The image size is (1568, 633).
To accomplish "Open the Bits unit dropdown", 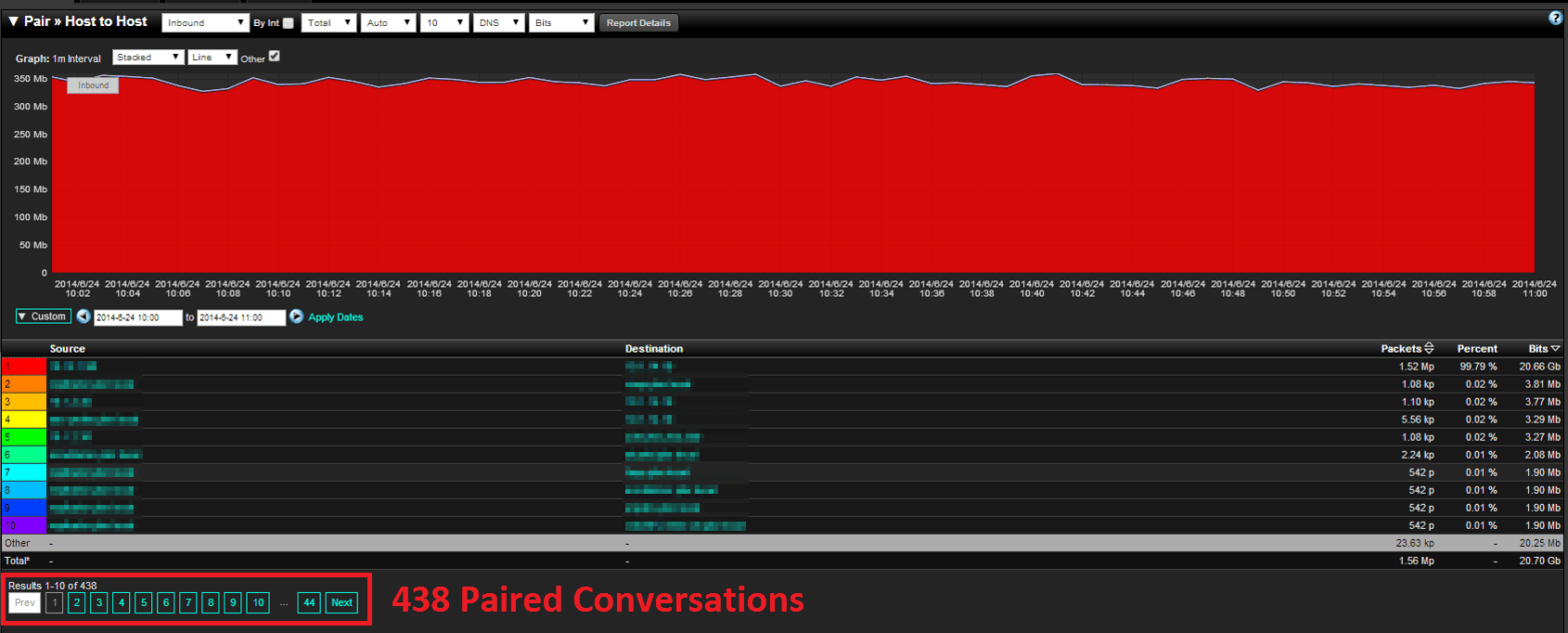I will [x=561, y=23].
